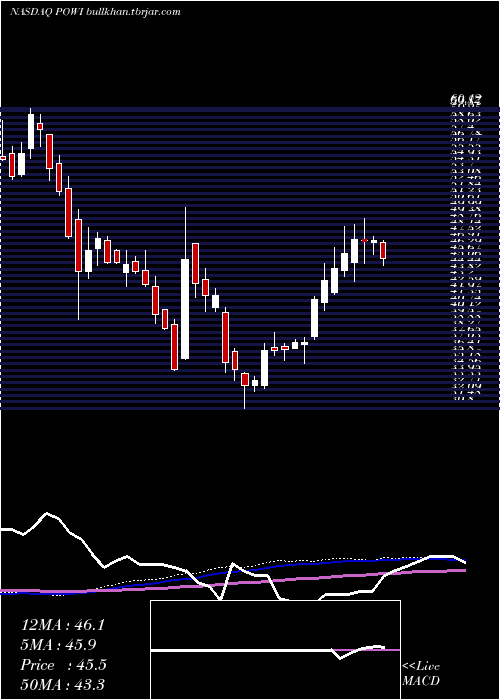Click the <<Live MACD label

[421, 673]
